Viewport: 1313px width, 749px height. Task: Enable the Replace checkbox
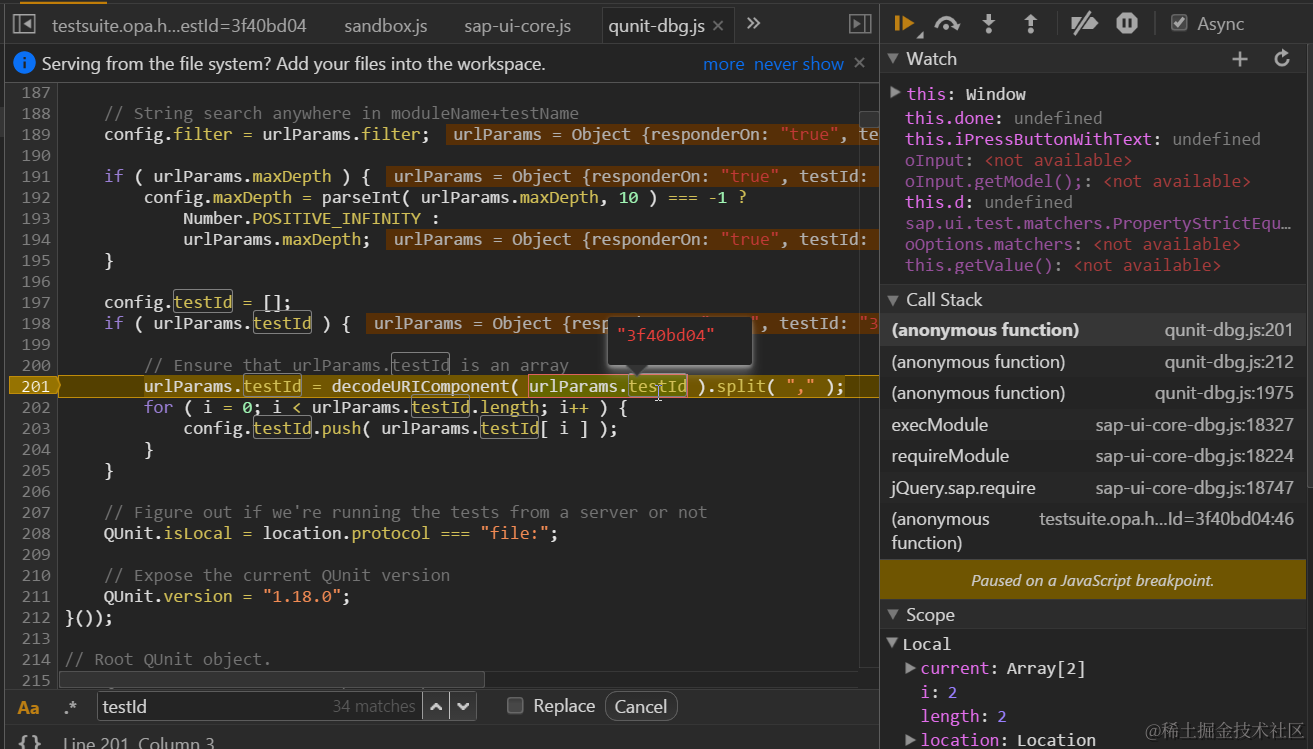point(515,705)
